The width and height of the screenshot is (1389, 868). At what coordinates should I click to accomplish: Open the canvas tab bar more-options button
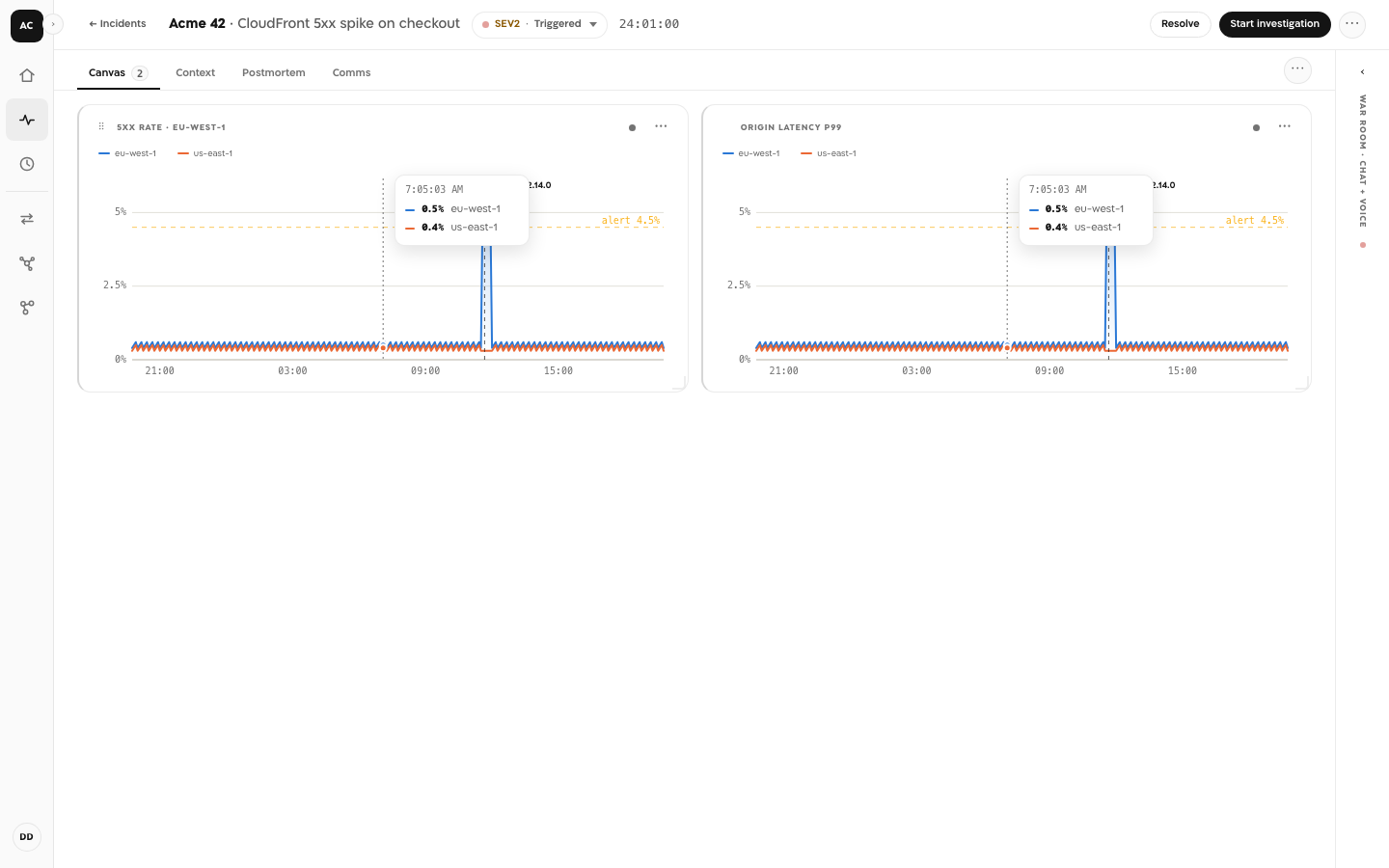pos(1297,69)
